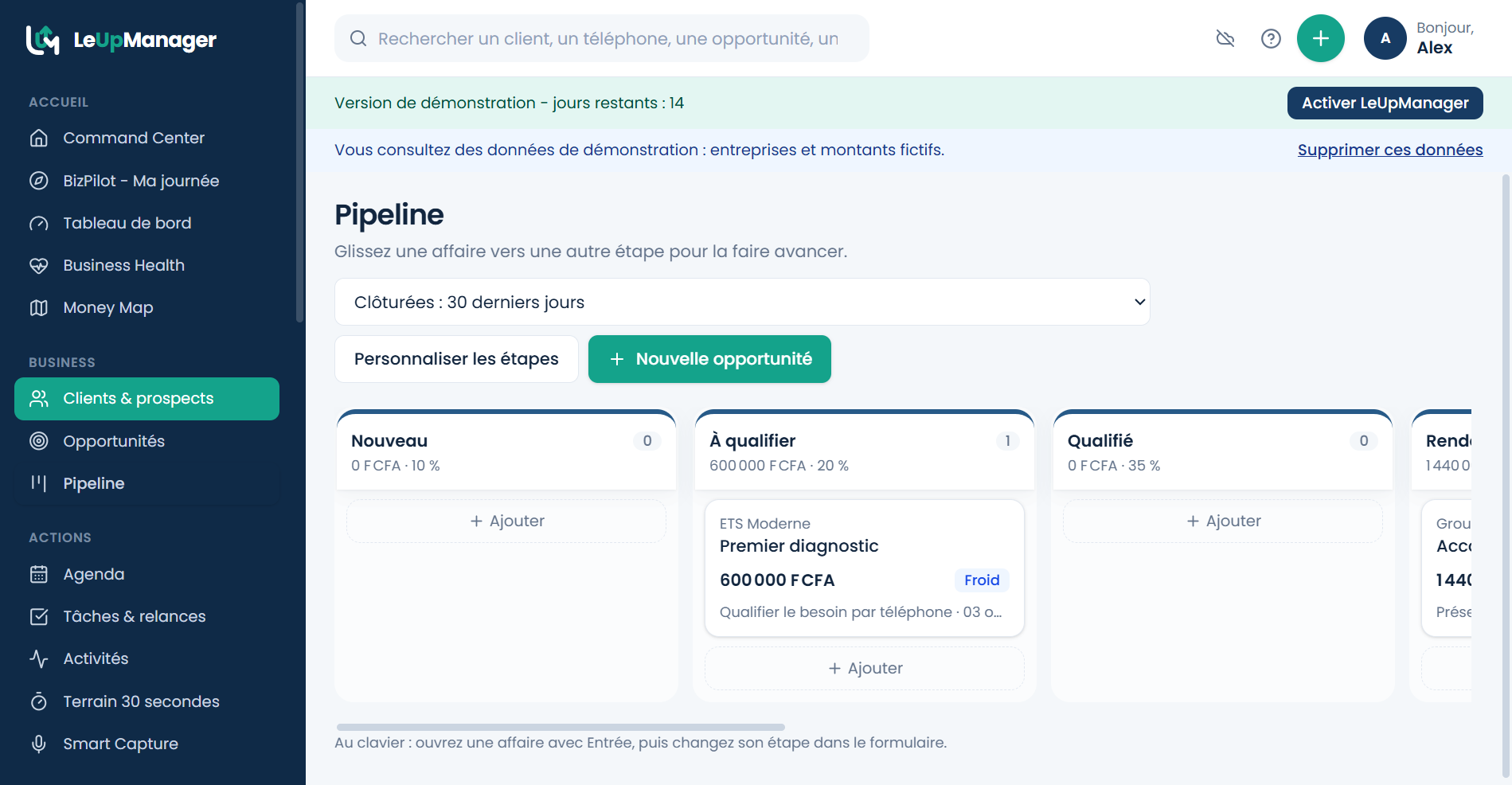1512x785 pixels.
Task: Select Clients & prospects menu item
Action: point(147,399)
